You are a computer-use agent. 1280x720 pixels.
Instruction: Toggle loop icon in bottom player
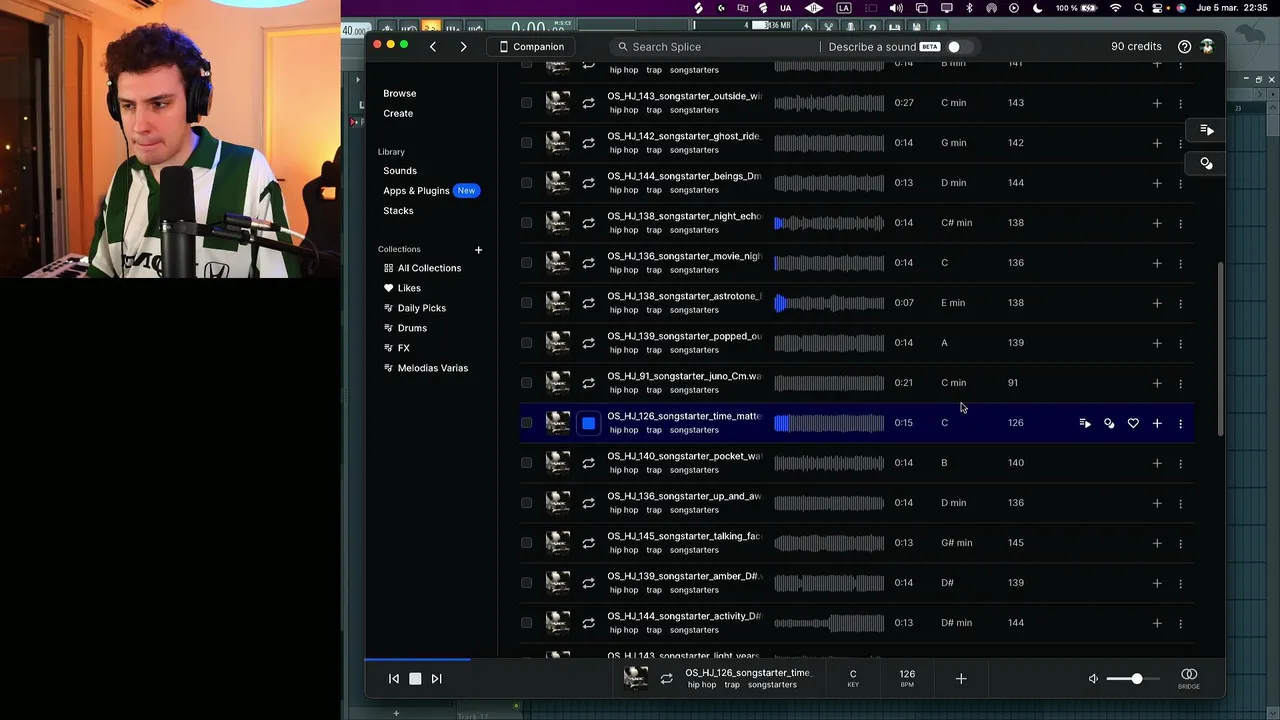click(666, 679)
